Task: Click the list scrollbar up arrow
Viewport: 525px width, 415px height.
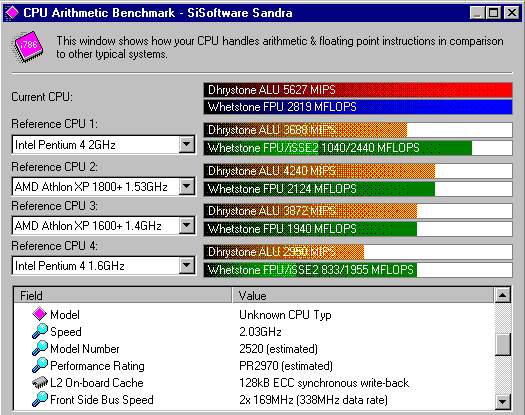Action: pos(503,295)
